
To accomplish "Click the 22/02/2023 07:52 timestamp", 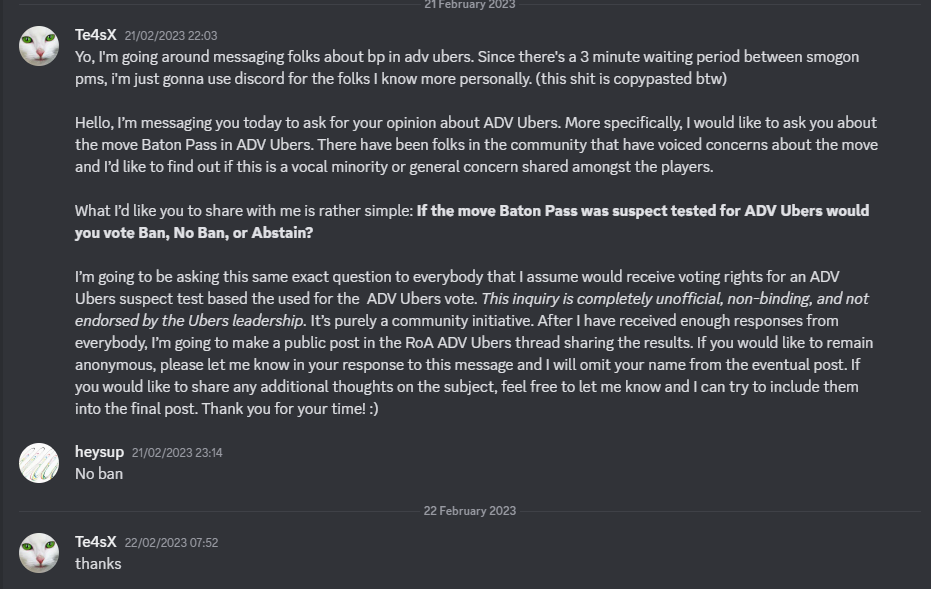I will (x=171, y=543).
